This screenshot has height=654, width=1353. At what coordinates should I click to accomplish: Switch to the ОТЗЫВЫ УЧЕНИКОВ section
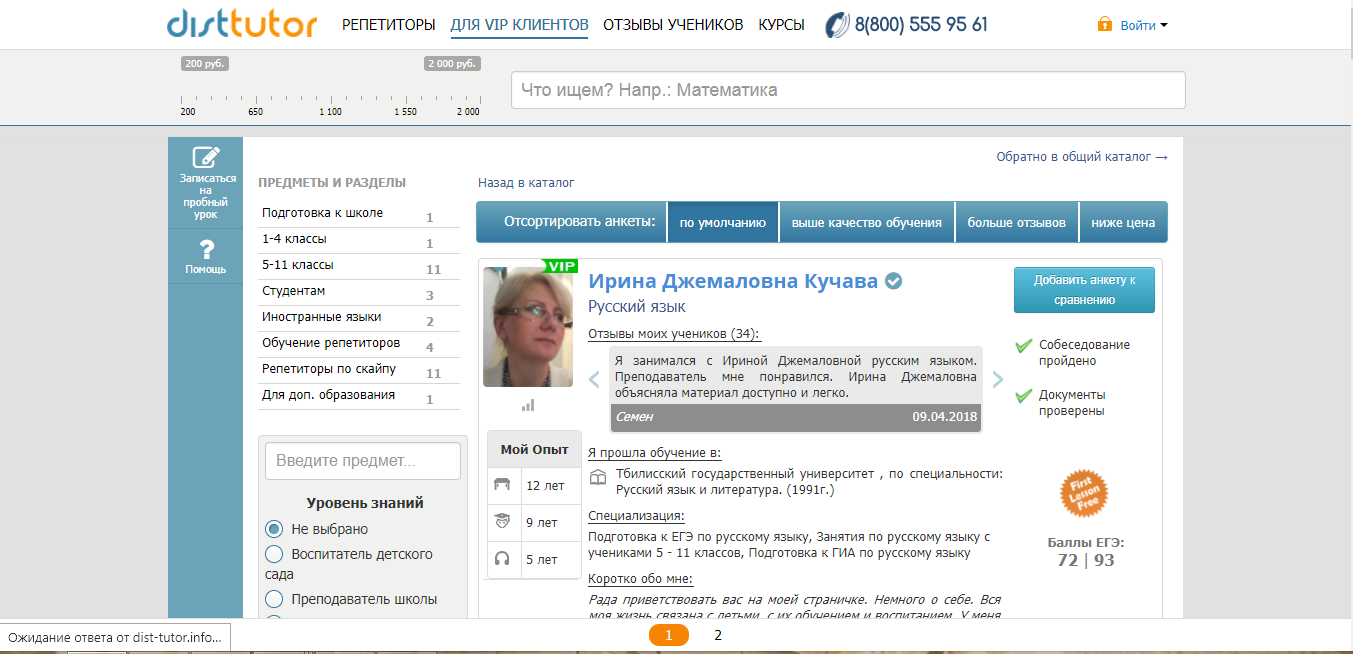click(x=673, y=24)
